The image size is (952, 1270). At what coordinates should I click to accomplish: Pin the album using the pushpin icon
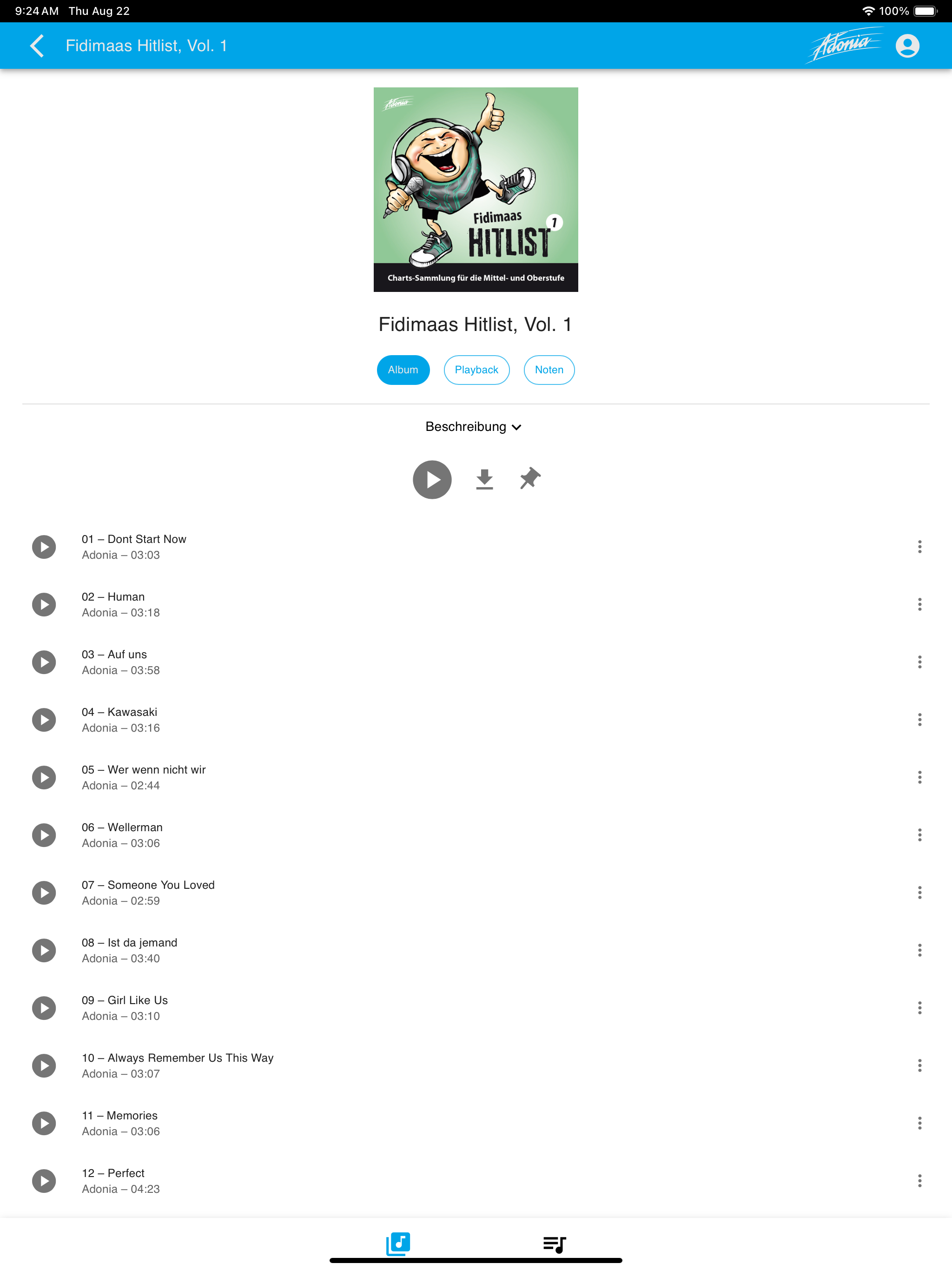(530, 479)
